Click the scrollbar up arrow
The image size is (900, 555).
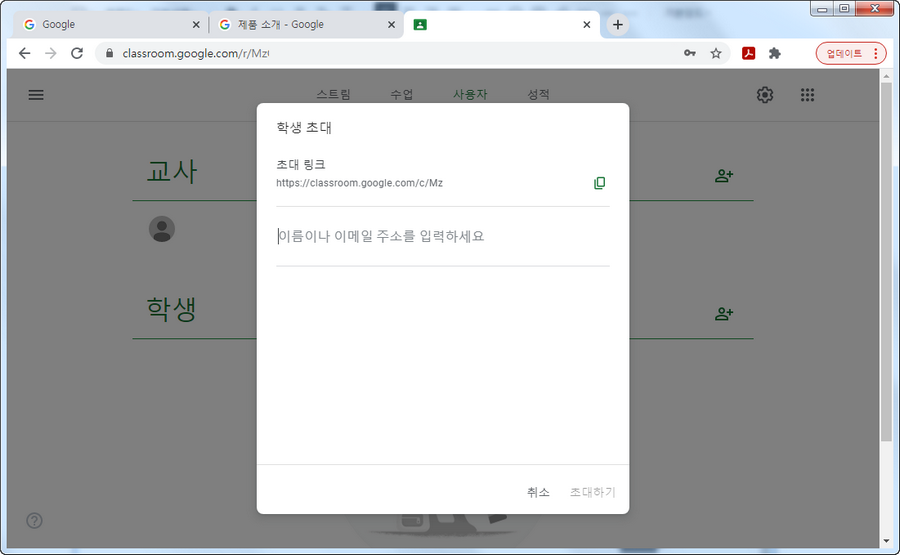[x=886, y=76]
